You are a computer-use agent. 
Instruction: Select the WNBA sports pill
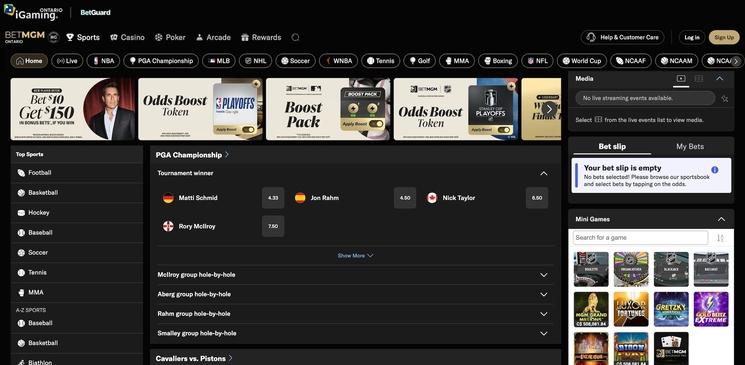pyautogui.click(x=338, y=61)
